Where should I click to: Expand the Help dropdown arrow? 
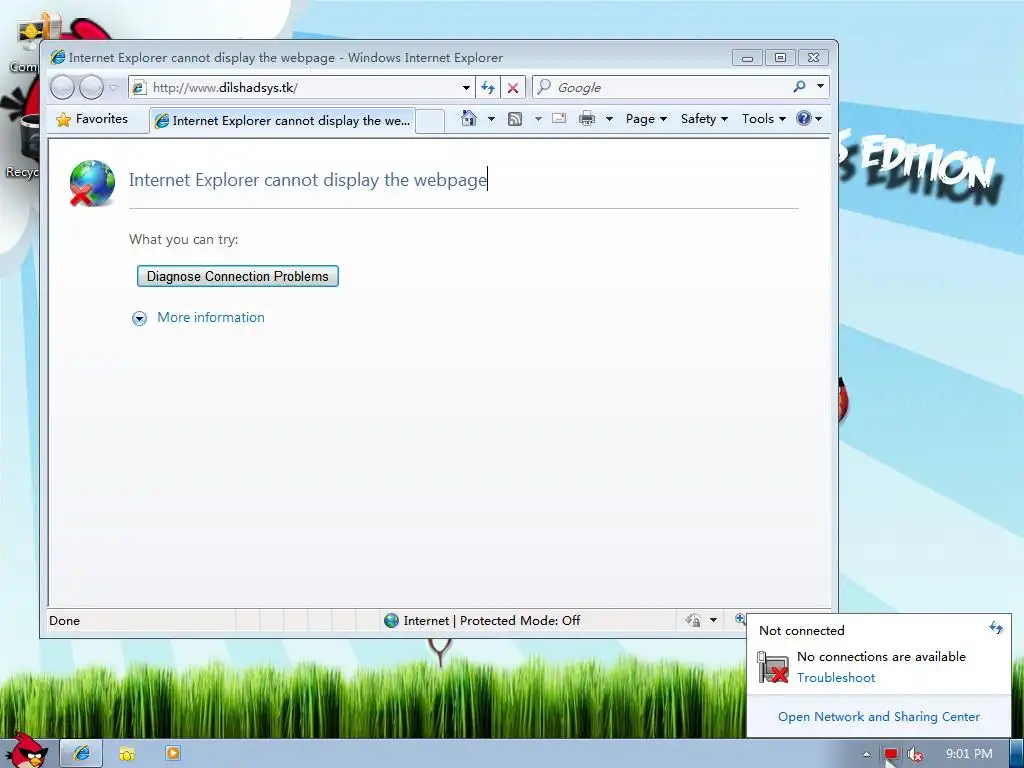819,119
